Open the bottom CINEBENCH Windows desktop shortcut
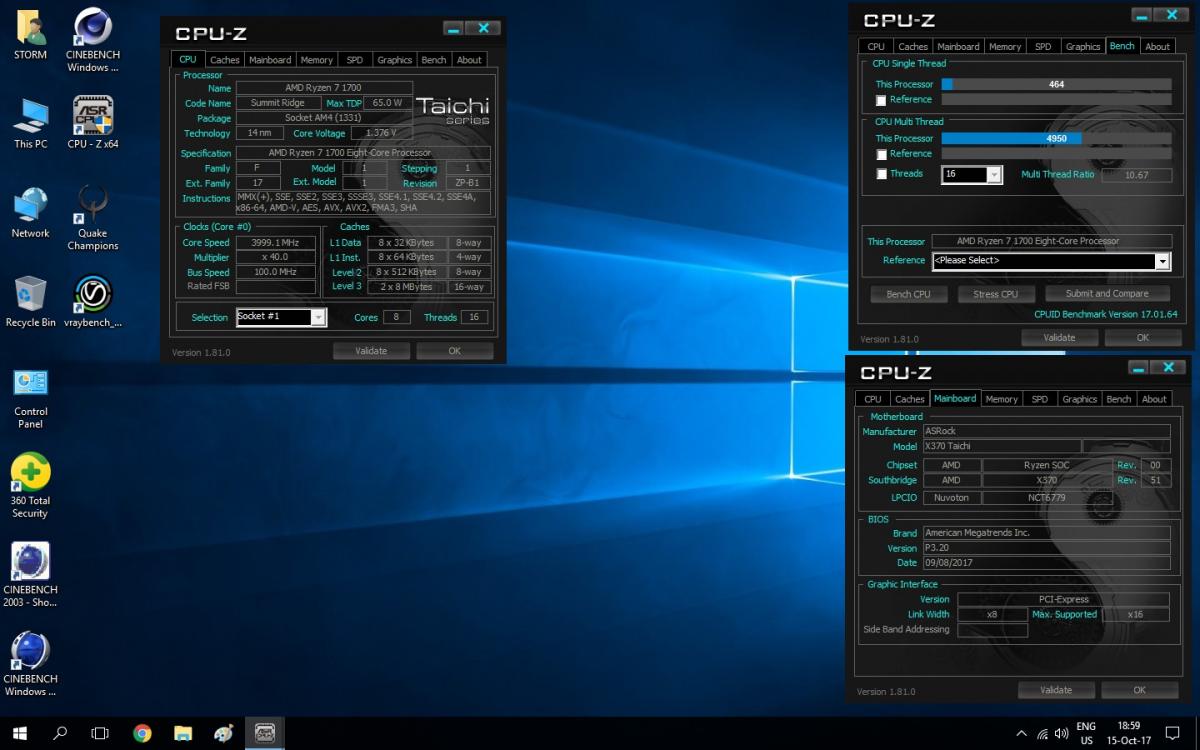Screen dimensions: 1200x750 [x=31, y=664]
